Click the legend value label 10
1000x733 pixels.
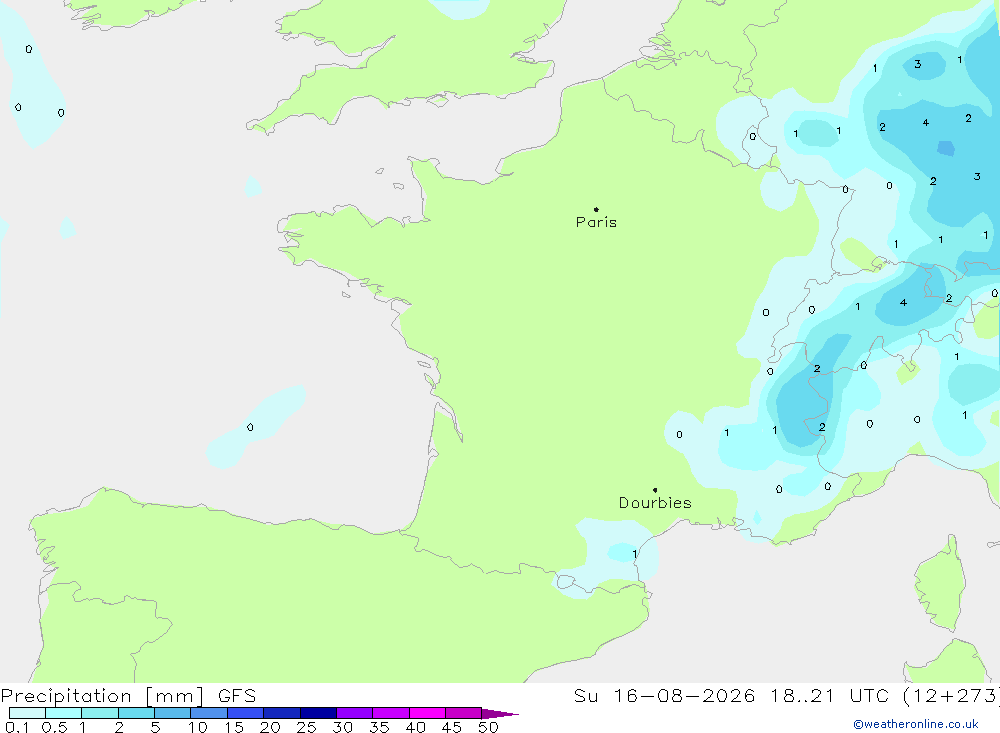click(198, 727)
